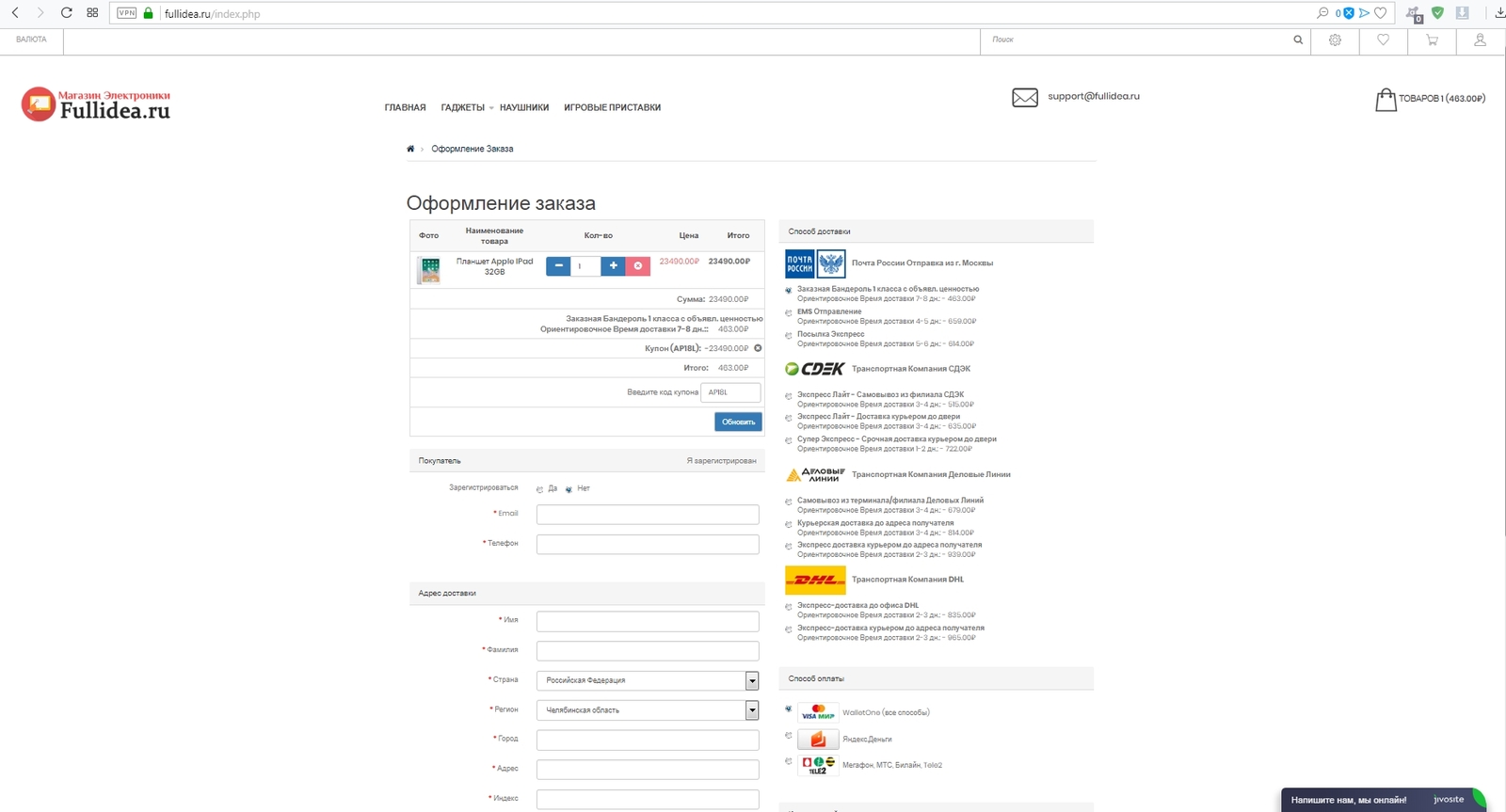Open the wishlist heart icon in top bar
The height and width of the screenshot is (812, 1506).
pyautogui.click(x=1383, y=40)
